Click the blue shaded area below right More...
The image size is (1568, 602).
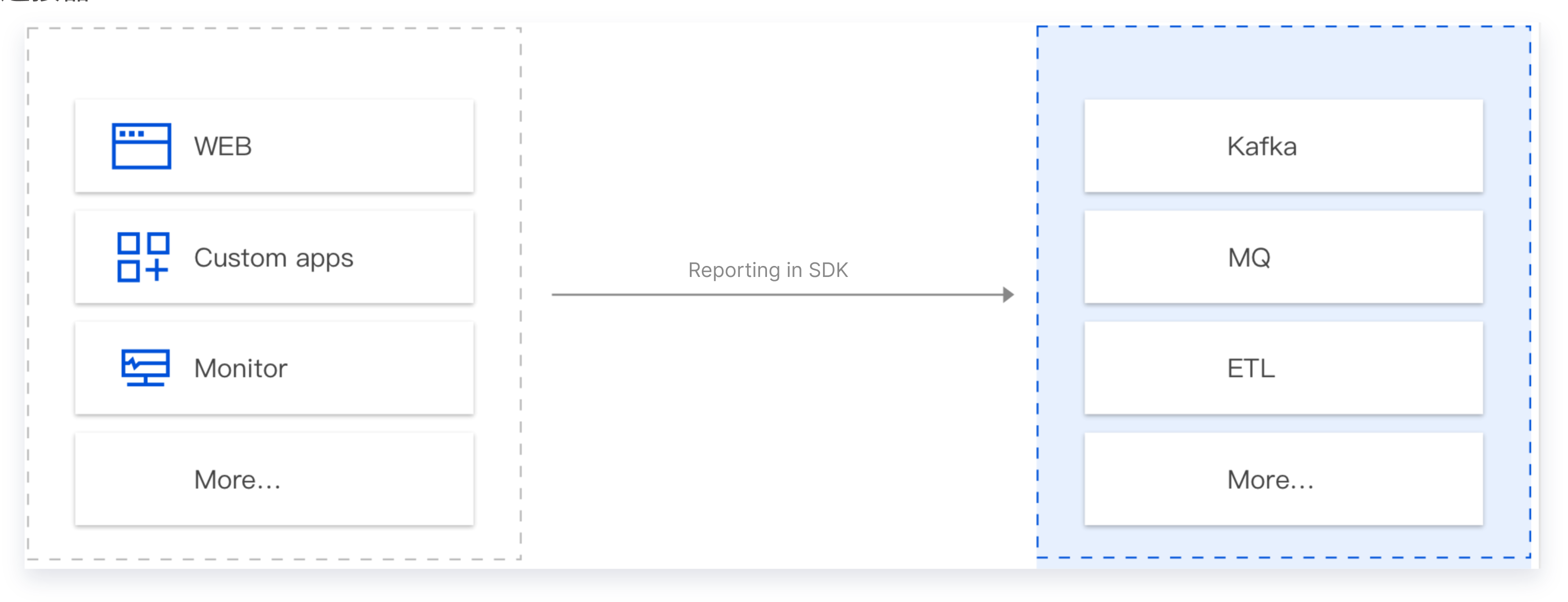click(1283, 542)
